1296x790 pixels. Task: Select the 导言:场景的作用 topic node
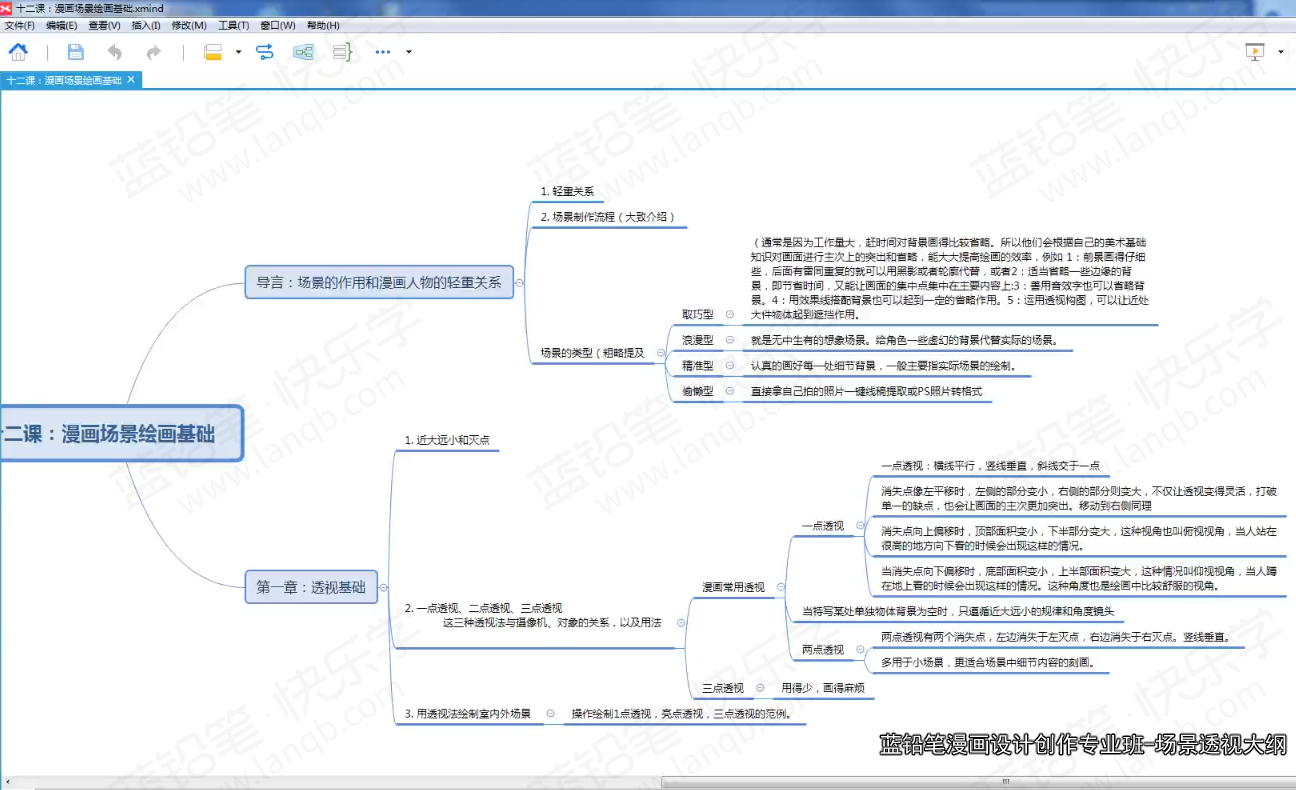(378, 282)
